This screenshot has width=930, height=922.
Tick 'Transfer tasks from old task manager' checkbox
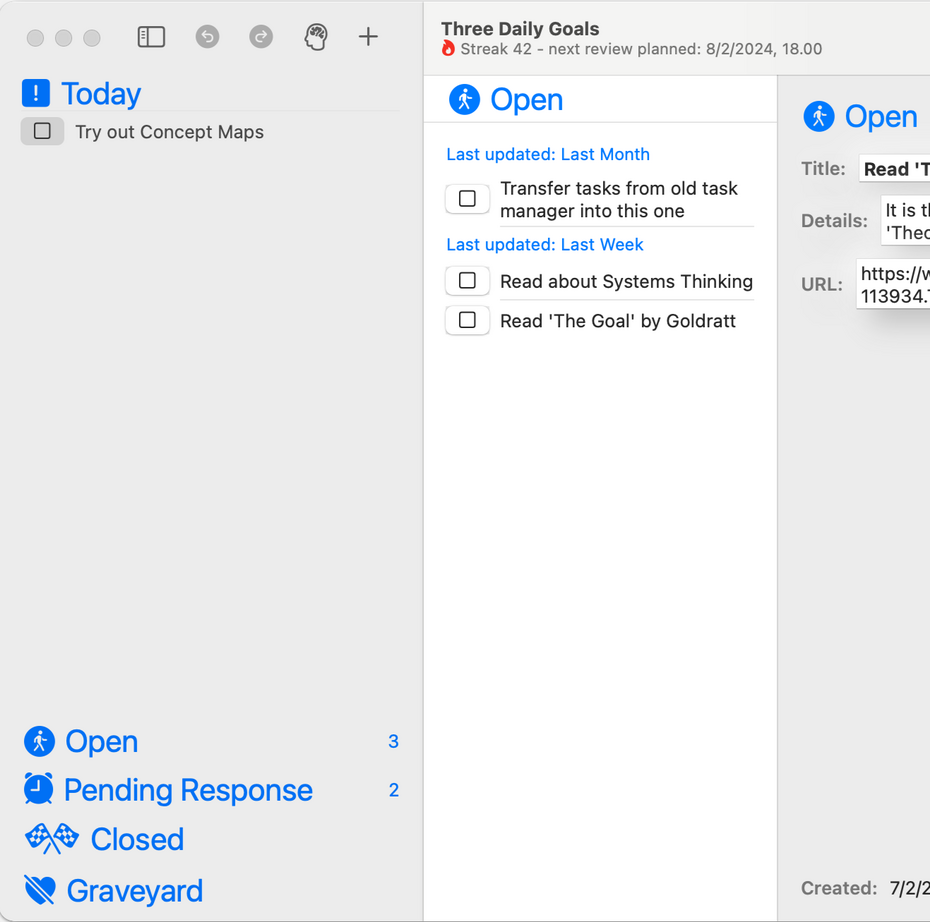(x=467, y=199)
